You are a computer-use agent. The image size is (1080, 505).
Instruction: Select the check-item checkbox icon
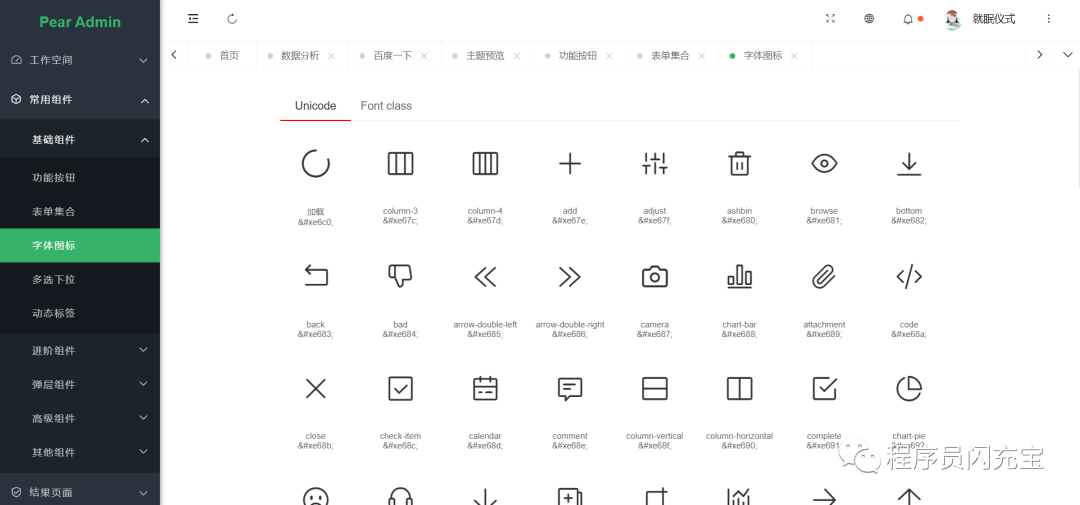pyautogui.click(x=400, y=389)
